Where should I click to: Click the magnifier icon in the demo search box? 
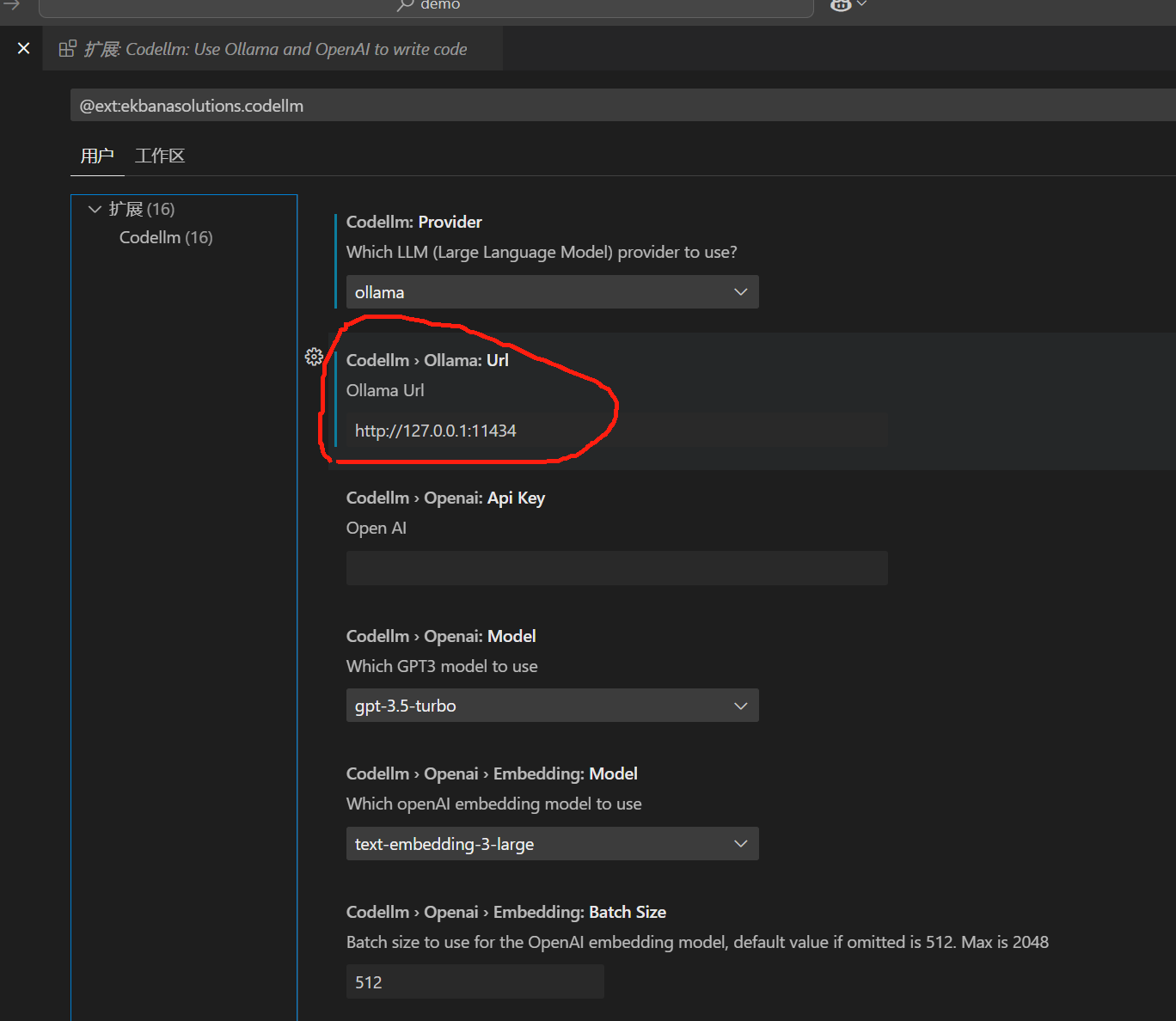[405, 5]
